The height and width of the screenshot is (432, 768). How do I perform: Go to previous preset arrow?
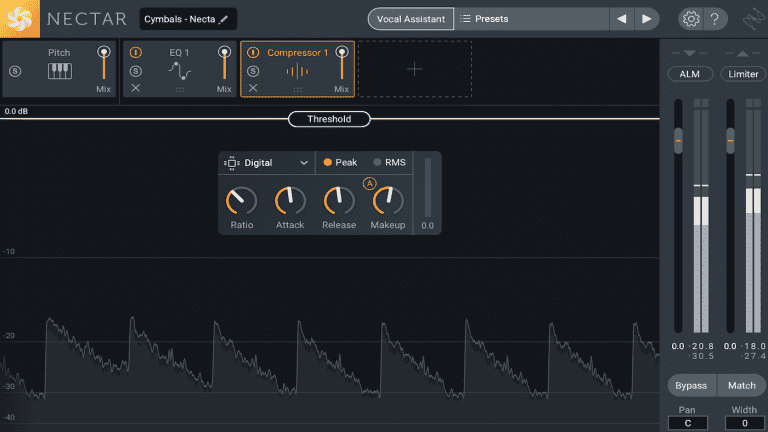(x=622, y=19)
